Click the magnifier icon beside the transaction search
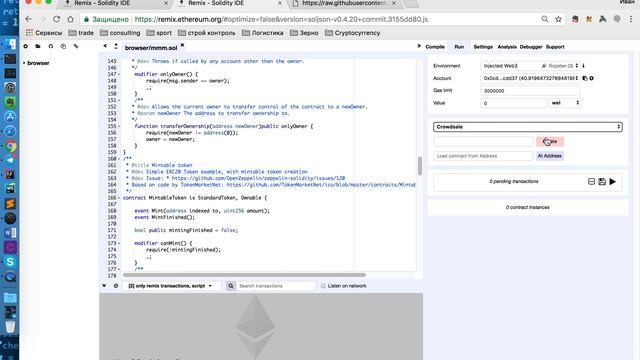Viewport: 640px width, 360px height. click(231, 286)
